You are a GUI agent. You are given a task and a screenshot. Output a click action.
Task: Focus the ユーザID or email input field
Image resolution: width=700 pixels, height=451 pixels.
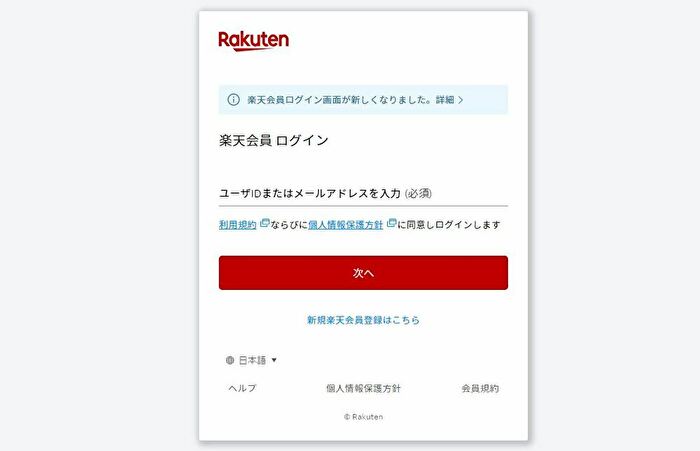tap(363, 193)
